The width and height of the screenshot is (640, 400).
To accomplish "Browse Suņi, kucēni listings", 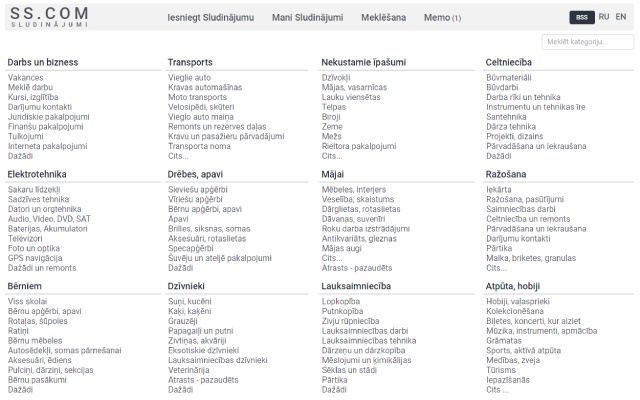I will coord(188,301).
